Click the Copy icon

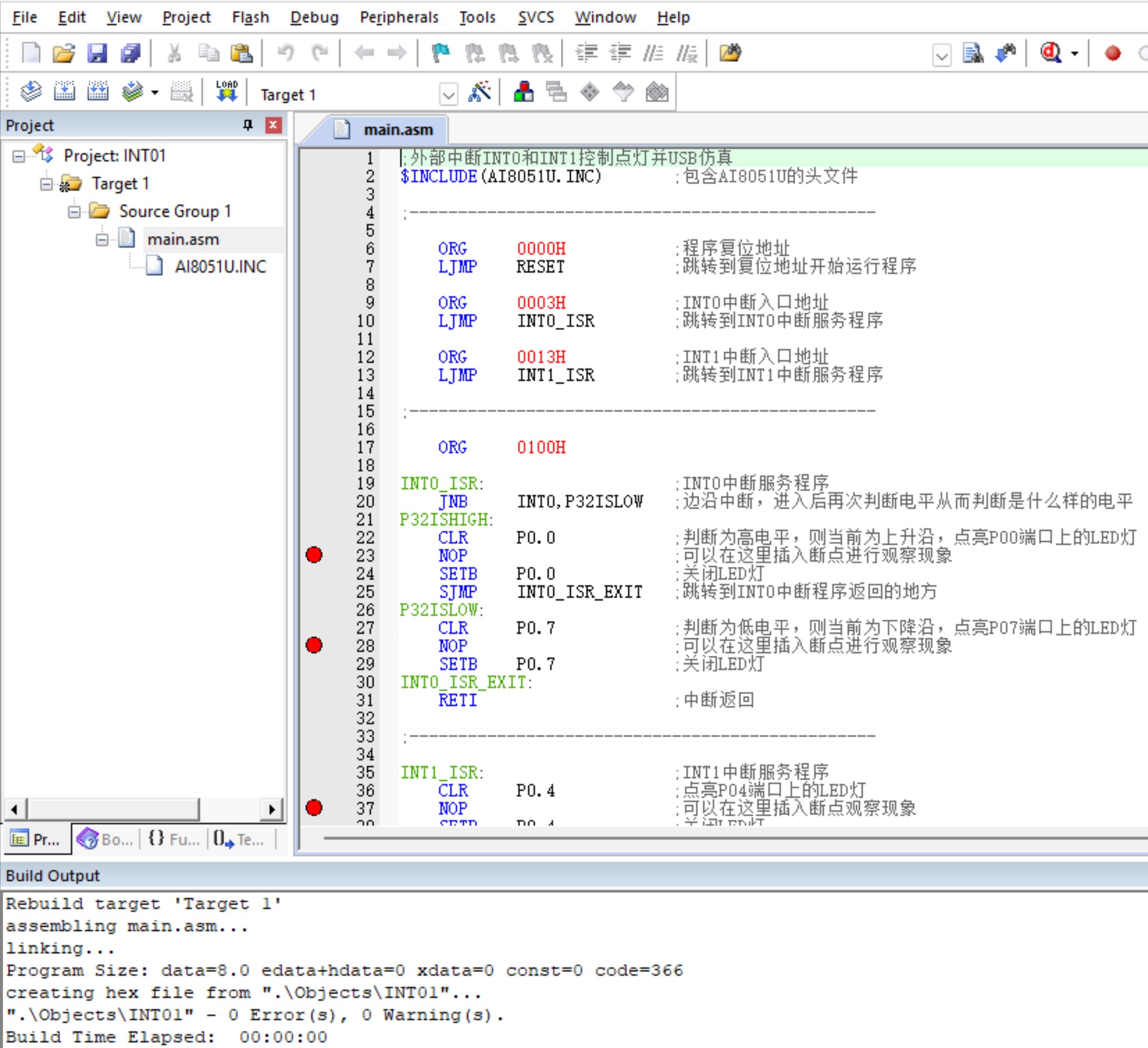pyautogui.click(x=208, y=53)
